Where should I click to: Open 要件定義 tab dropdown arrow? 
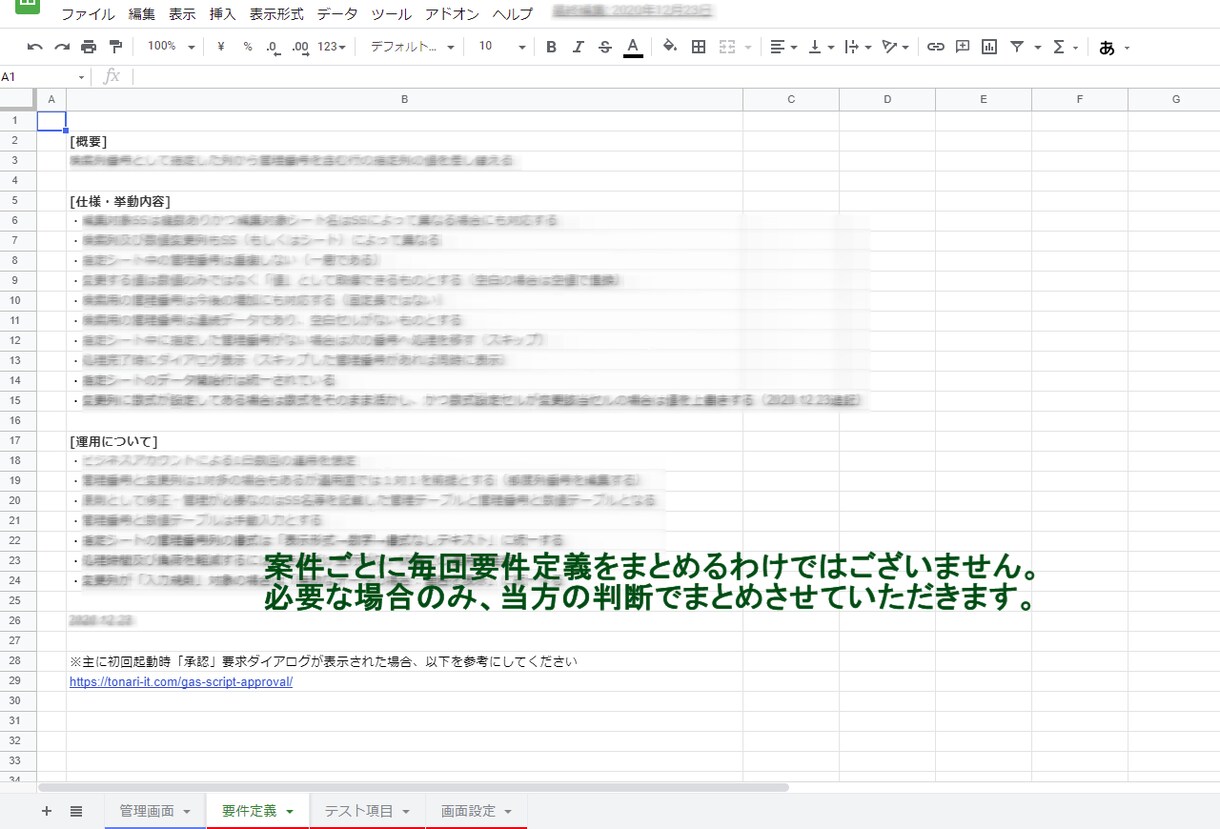290,812
